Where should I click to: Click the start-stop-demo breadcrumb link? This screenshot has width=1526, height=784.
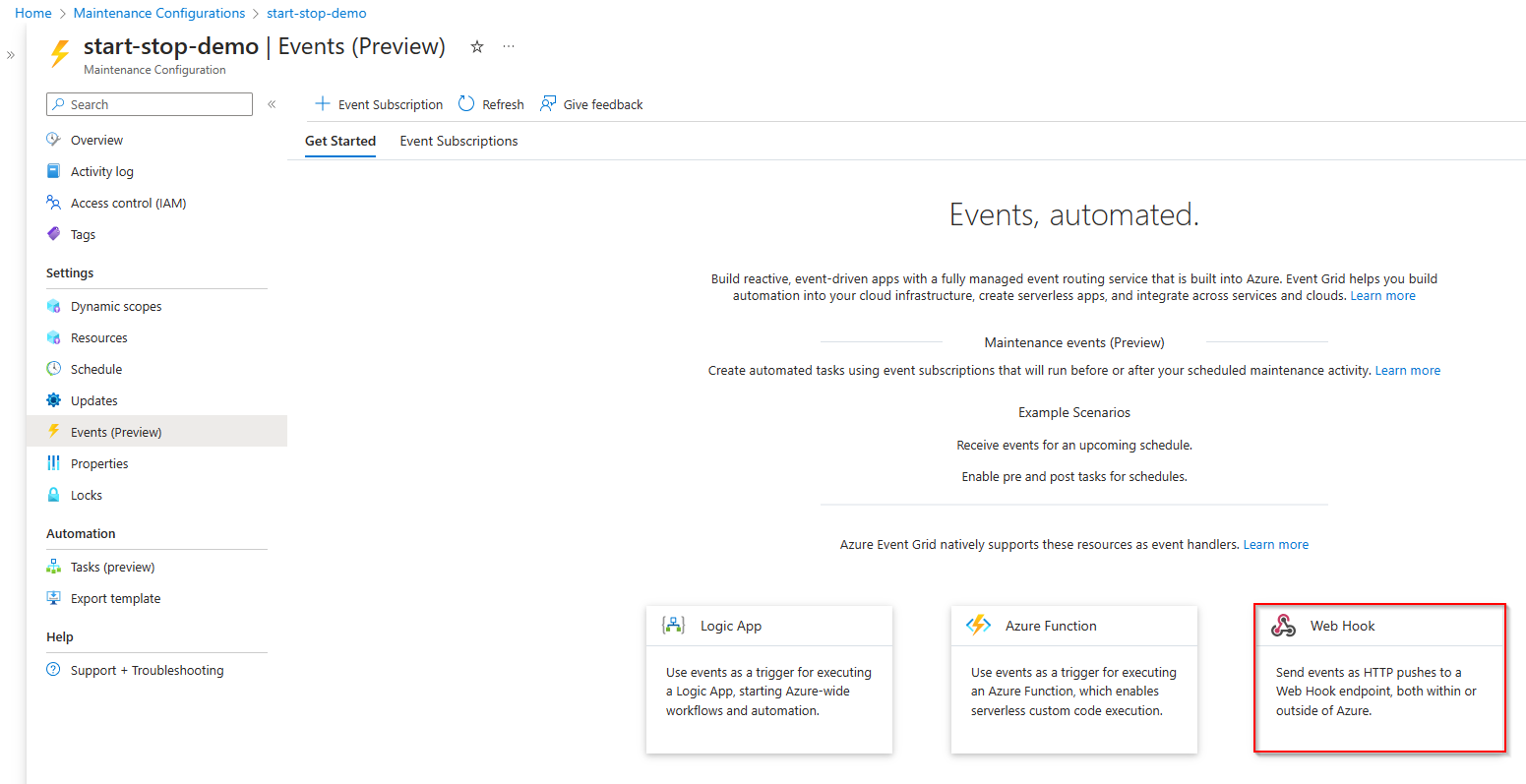[x=317, y=13]
